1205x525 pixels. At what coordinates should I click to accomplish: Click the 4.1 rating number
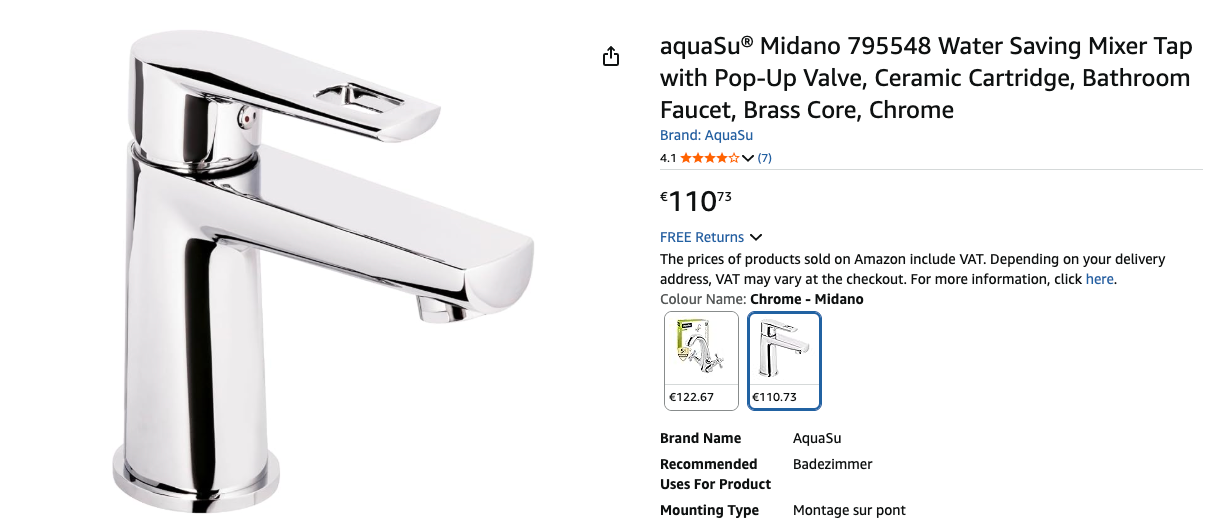(x=669, y=158)
